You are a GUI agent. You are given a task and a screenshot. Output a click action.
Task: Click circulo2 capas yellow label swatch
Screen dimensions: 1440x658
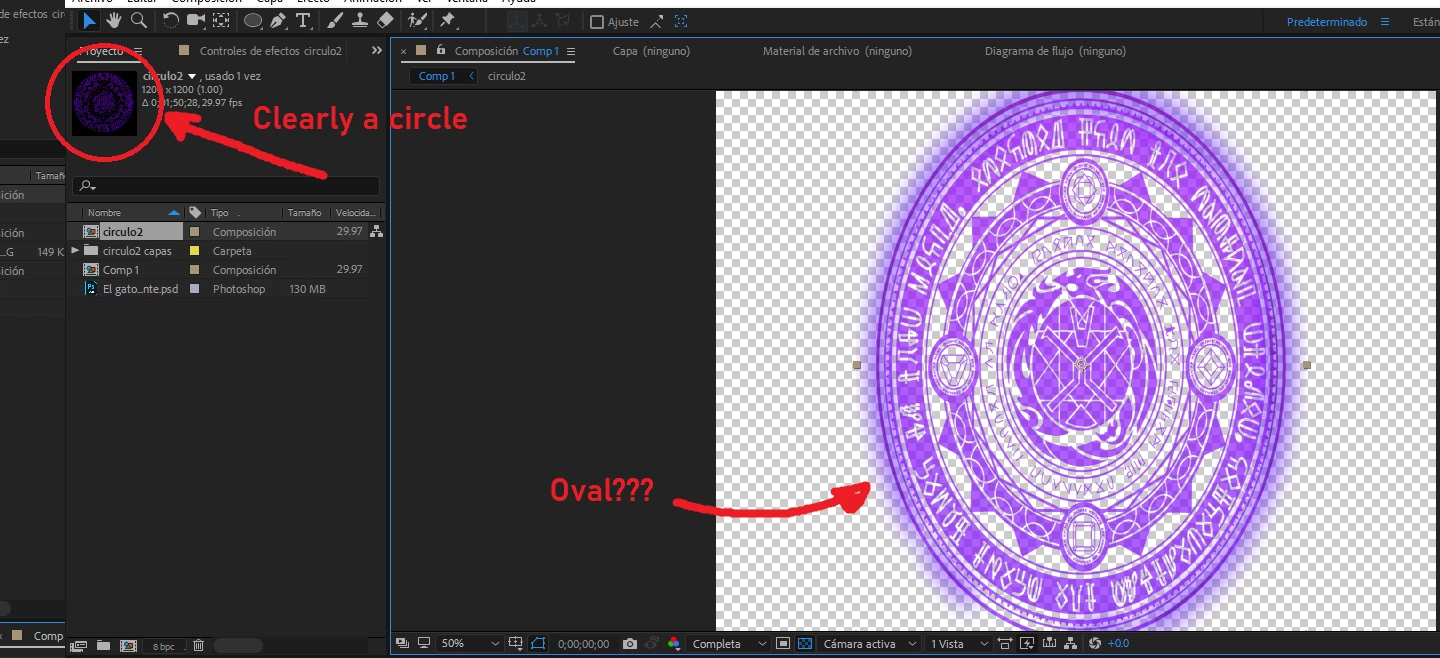pos(194,251)
